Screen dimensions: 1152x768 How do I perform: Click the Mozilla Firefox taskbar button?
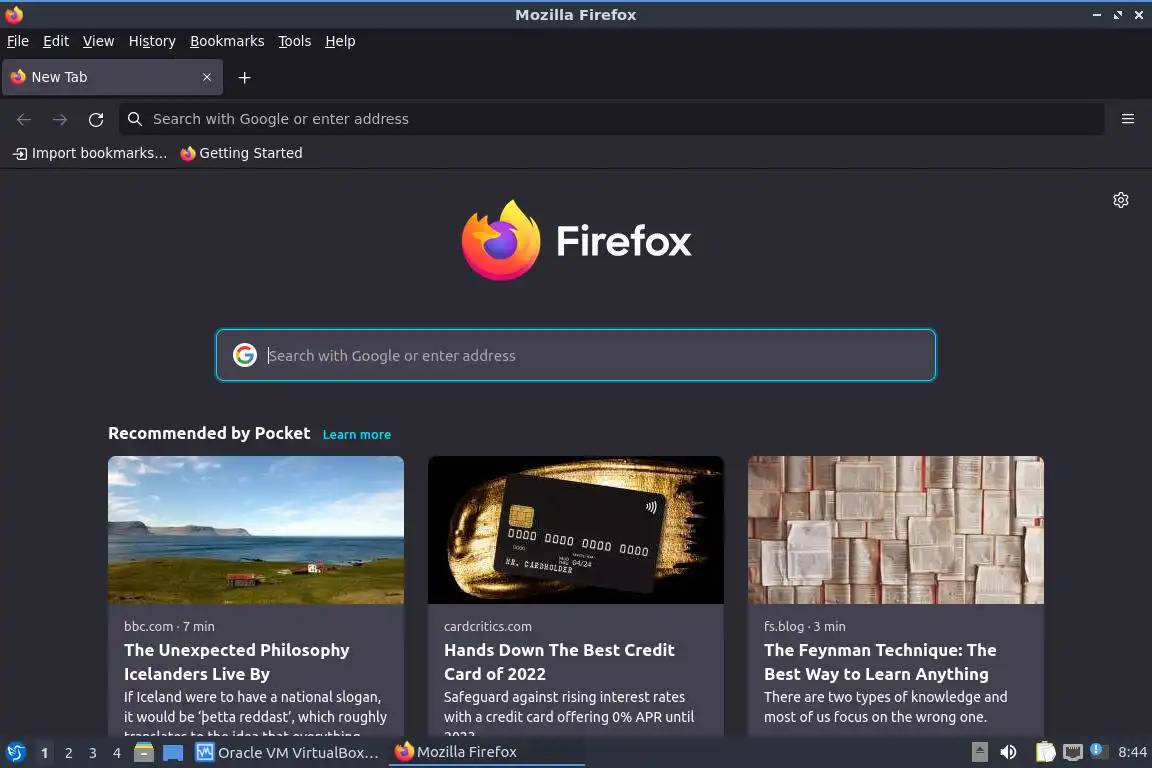click(486, 752)
